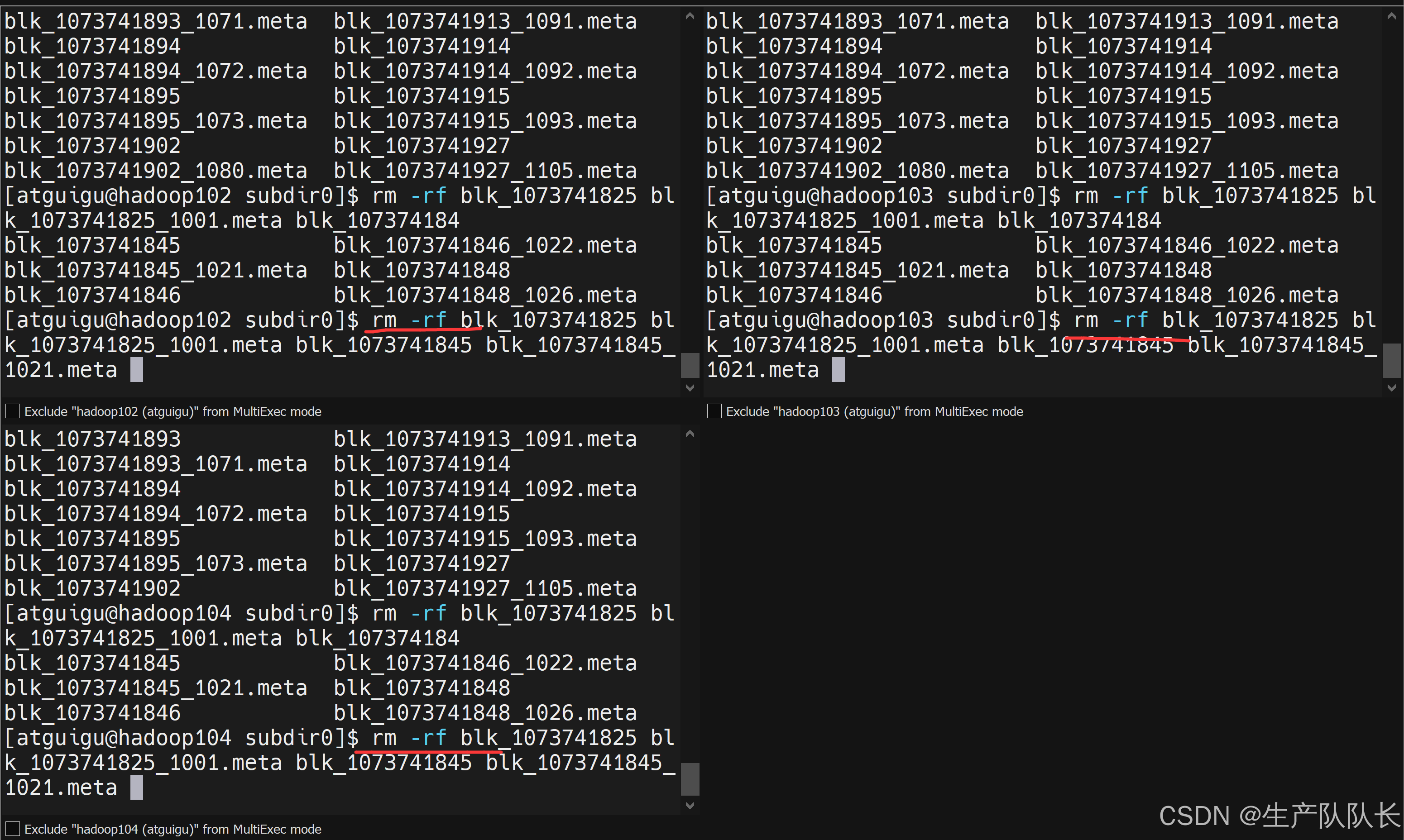Click scroll-up arrow of the hadoop103 terminal pane
1404x840 pixels.
[x=1391, y=16]
